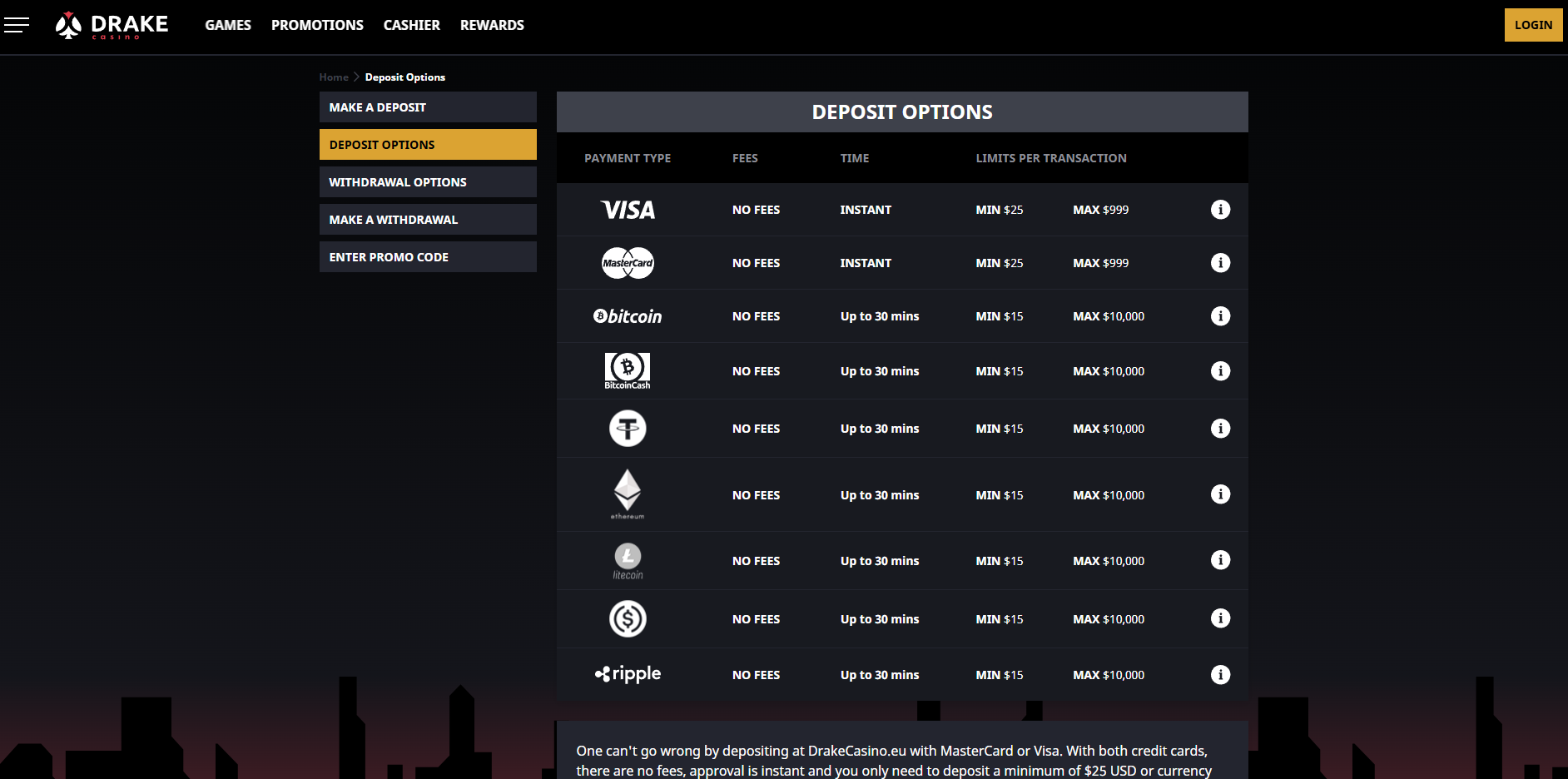The image size is (1568, 779).
Task: Click MAX $10,000 in ripple row
Action: [1109, 675]
